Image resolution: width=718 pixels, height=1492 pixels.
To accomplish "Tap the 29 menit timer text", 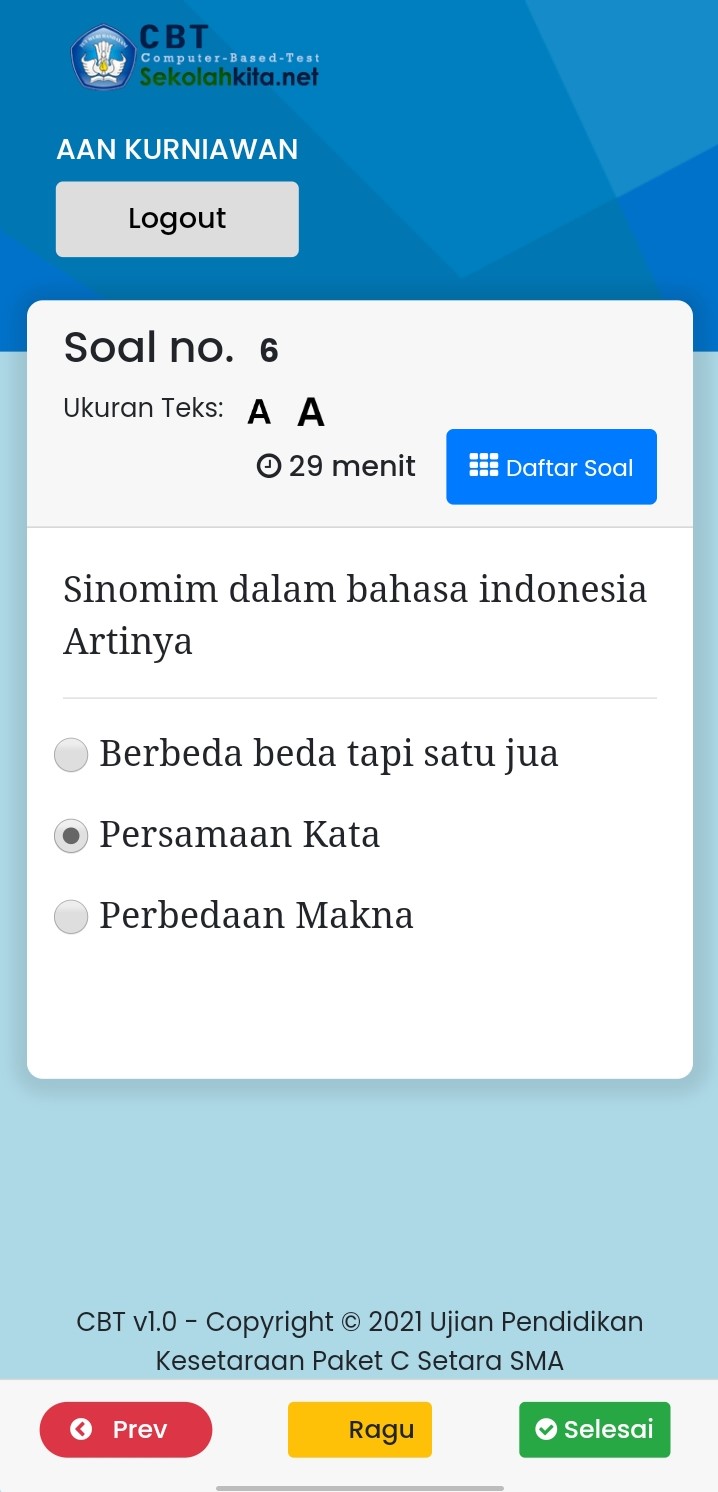I will pyautogui.click(x=351, y=466).
